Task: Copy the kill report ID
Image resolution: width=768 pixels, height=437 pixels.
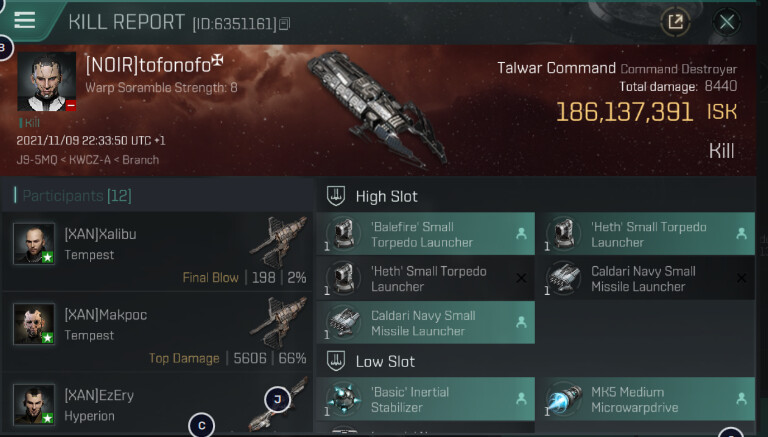Action: point(285,24)
